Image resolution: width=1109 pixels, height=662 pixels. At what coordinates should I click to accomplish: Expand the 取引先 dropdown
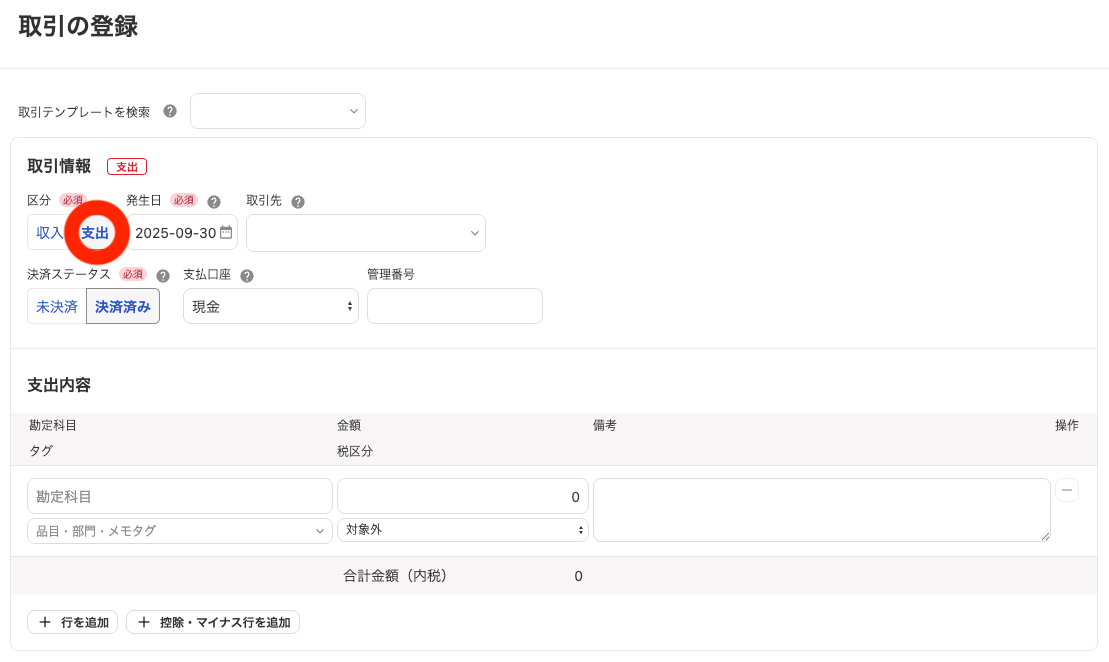point(366,233)
